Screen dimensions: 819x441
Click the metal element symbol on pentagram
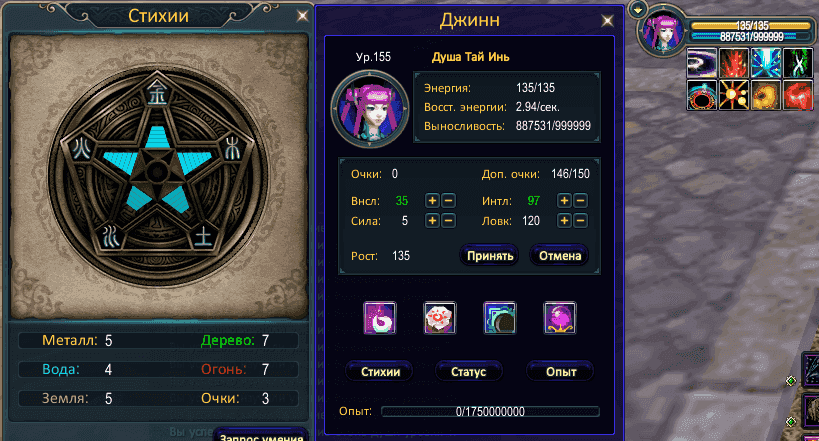click(x=157, y=92)
